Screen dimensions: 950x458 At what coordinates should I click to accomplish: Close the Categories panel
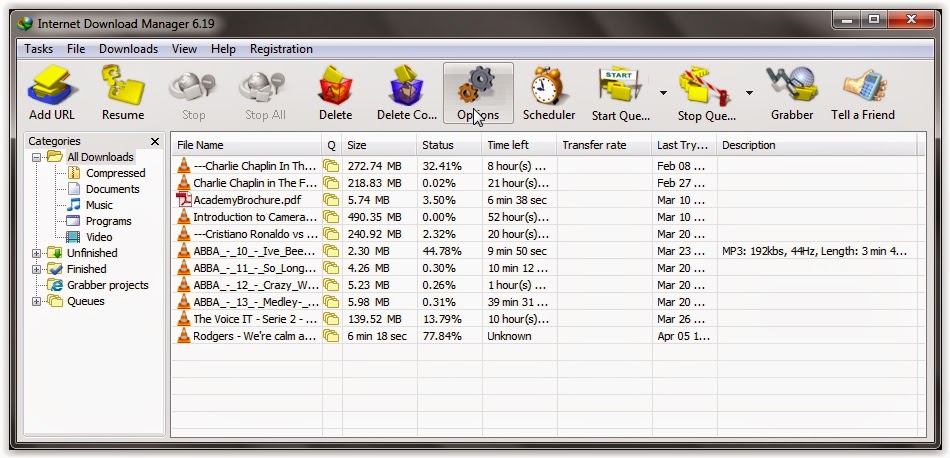click(154, 141)
